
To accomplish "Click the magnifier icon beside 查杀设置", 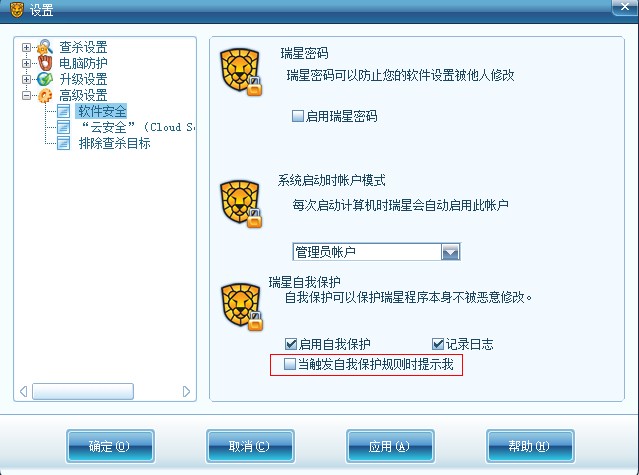I will 44,47.
